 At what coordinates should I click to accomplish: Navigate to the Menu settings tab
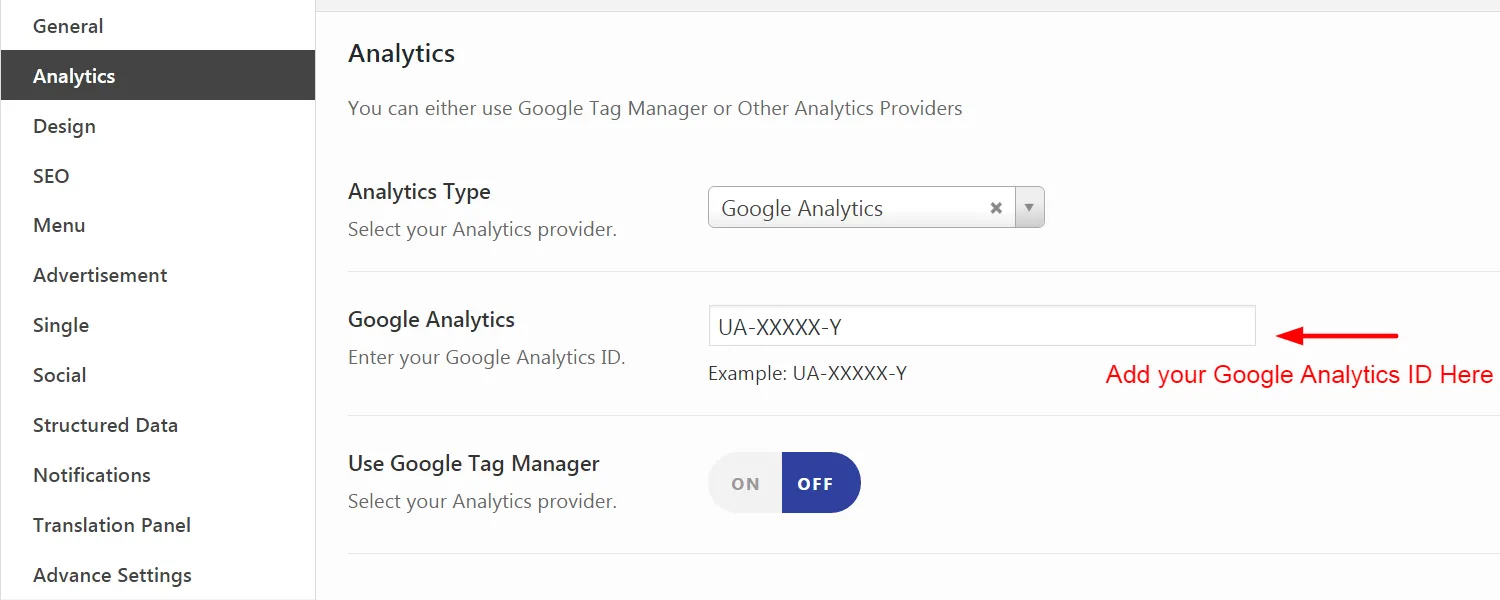click(59, 225)
